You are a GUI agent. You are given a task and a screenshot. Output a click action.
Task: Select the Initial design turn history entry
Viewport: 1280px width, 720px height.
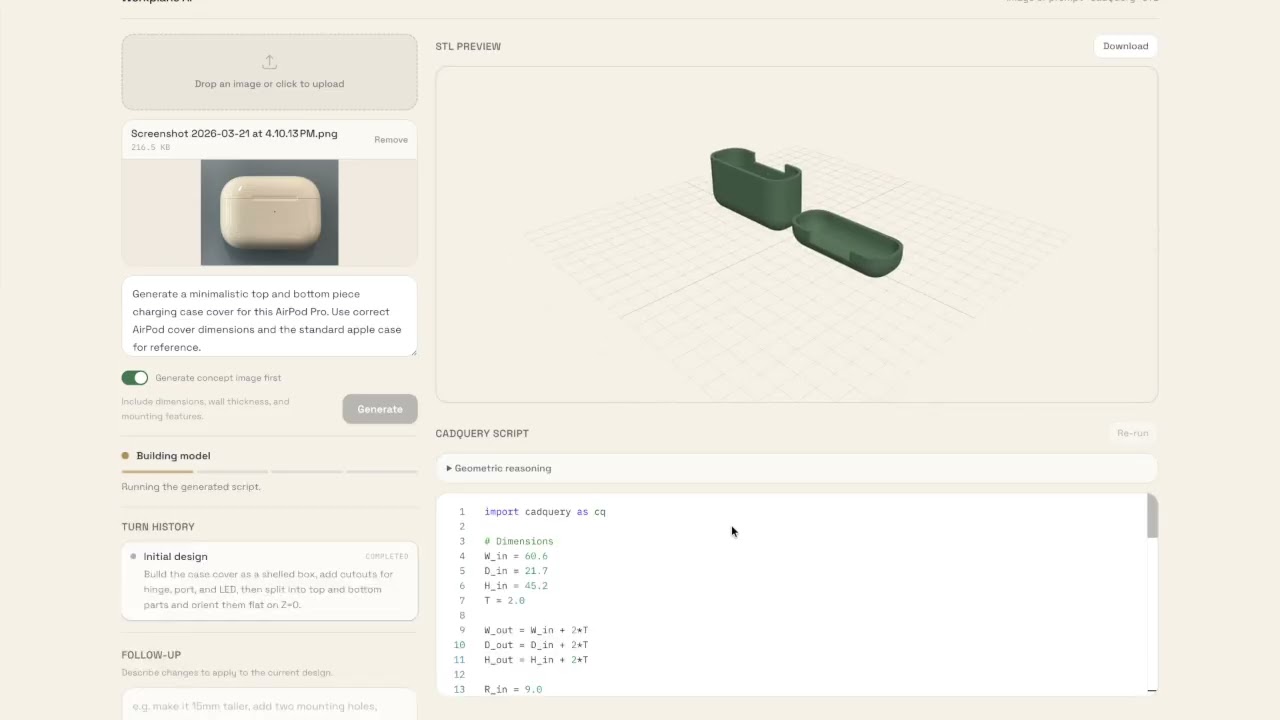tap(269, 581)
